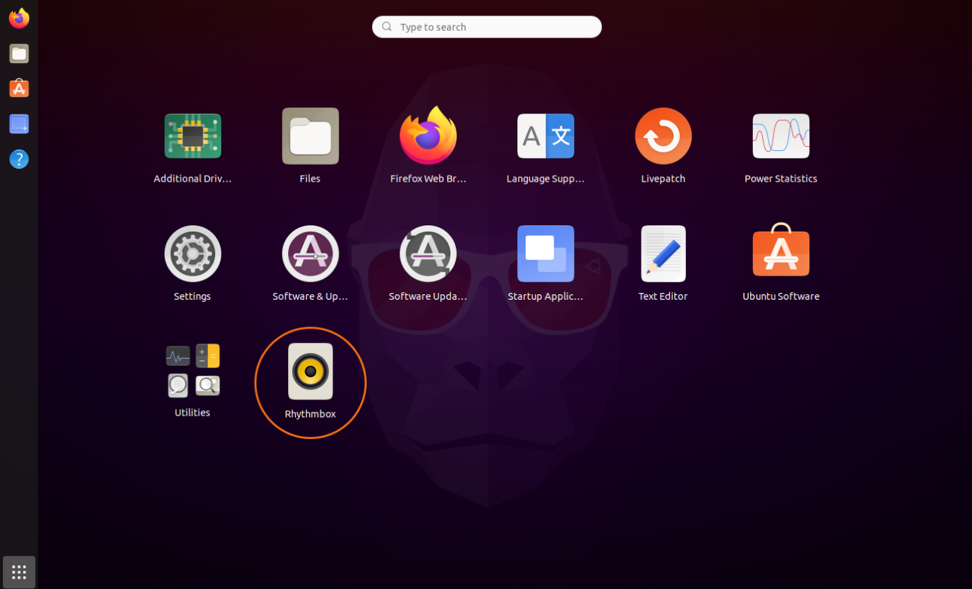The height and width of the screenshot is (589, 972).
Task: Open the Additional Drivers app icon
Action: tap(192, 136)
